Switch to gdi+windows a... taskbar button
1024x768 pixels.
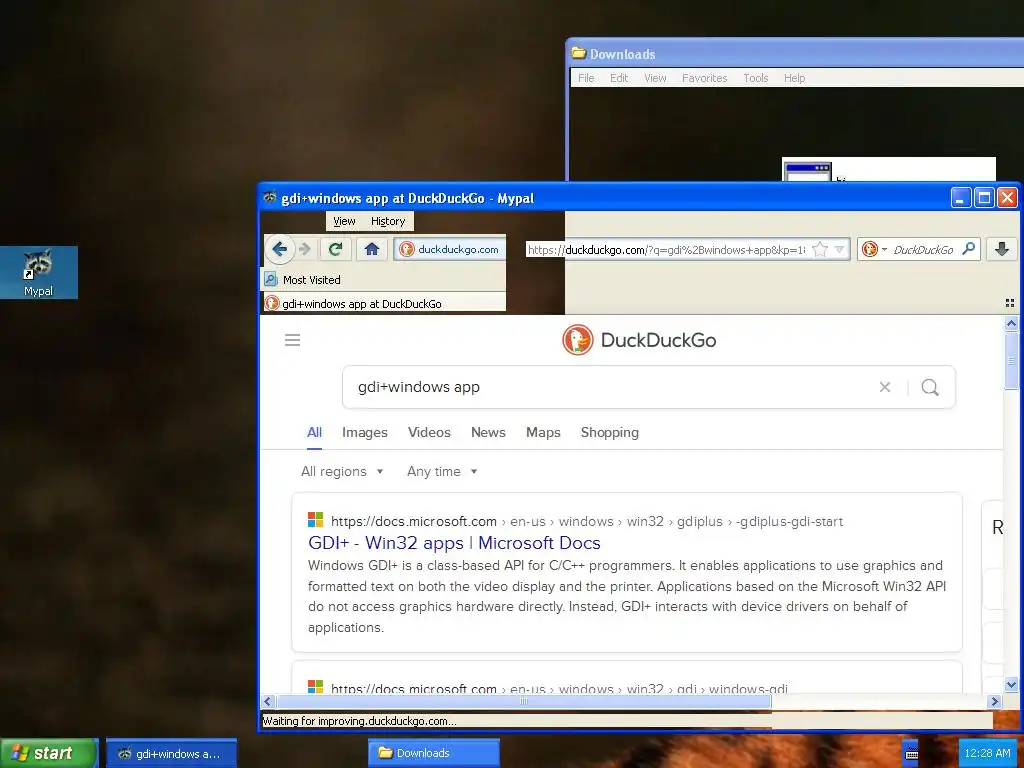171,754
